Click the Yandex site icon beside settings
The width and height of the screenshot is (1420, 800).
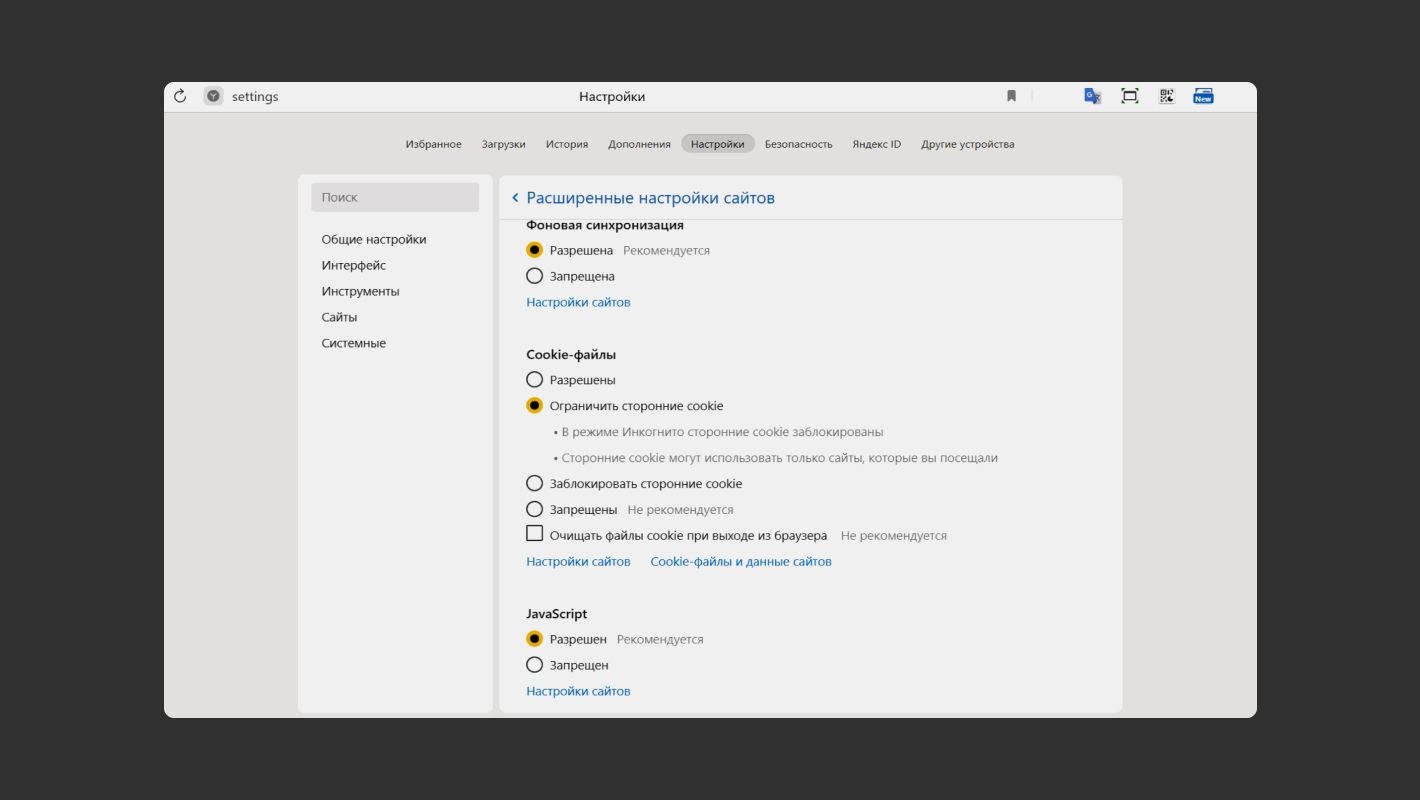[213, 96]
